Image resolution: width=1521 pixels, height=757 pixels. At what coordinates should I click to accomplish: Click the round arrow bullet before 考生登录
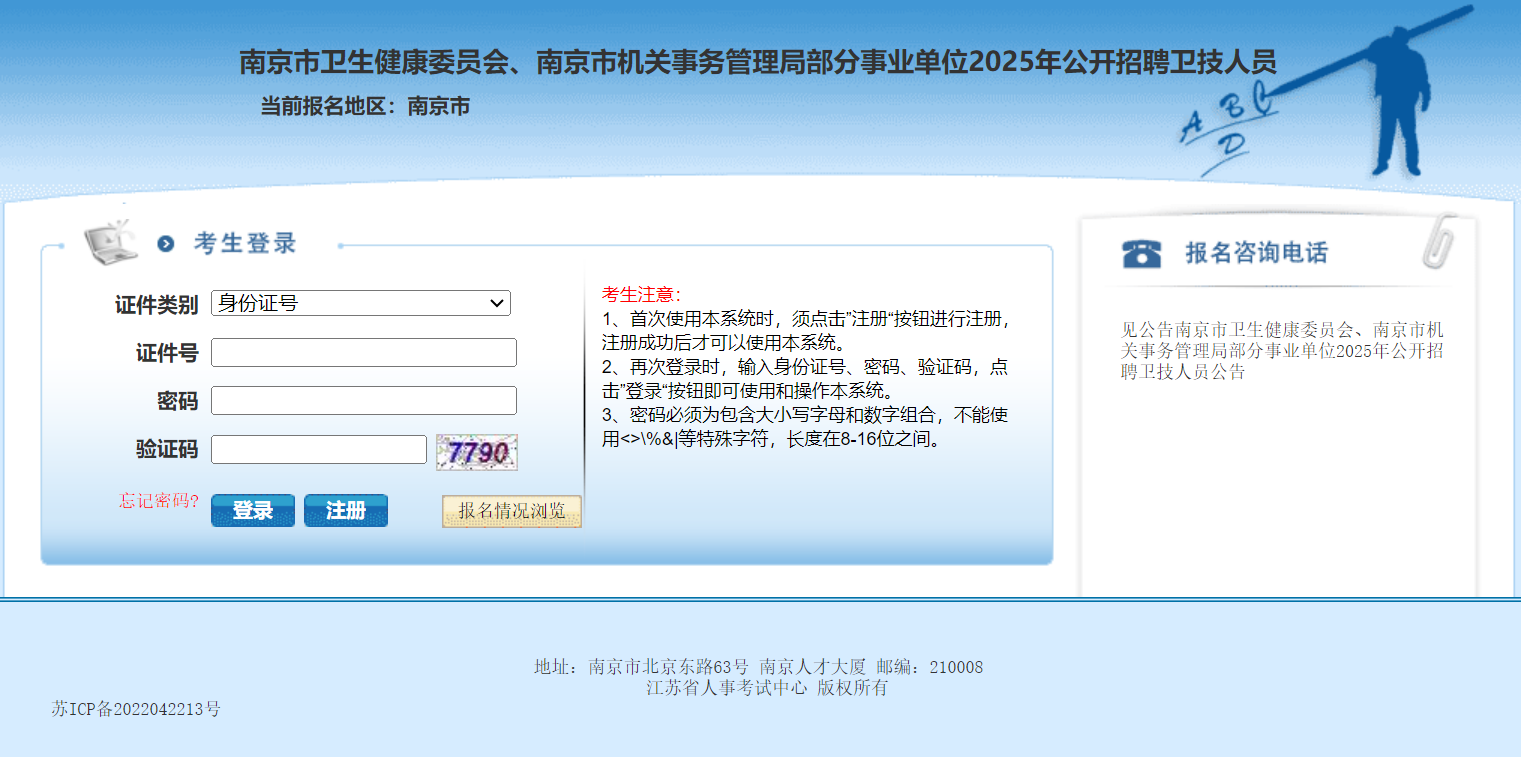point(166,243)
